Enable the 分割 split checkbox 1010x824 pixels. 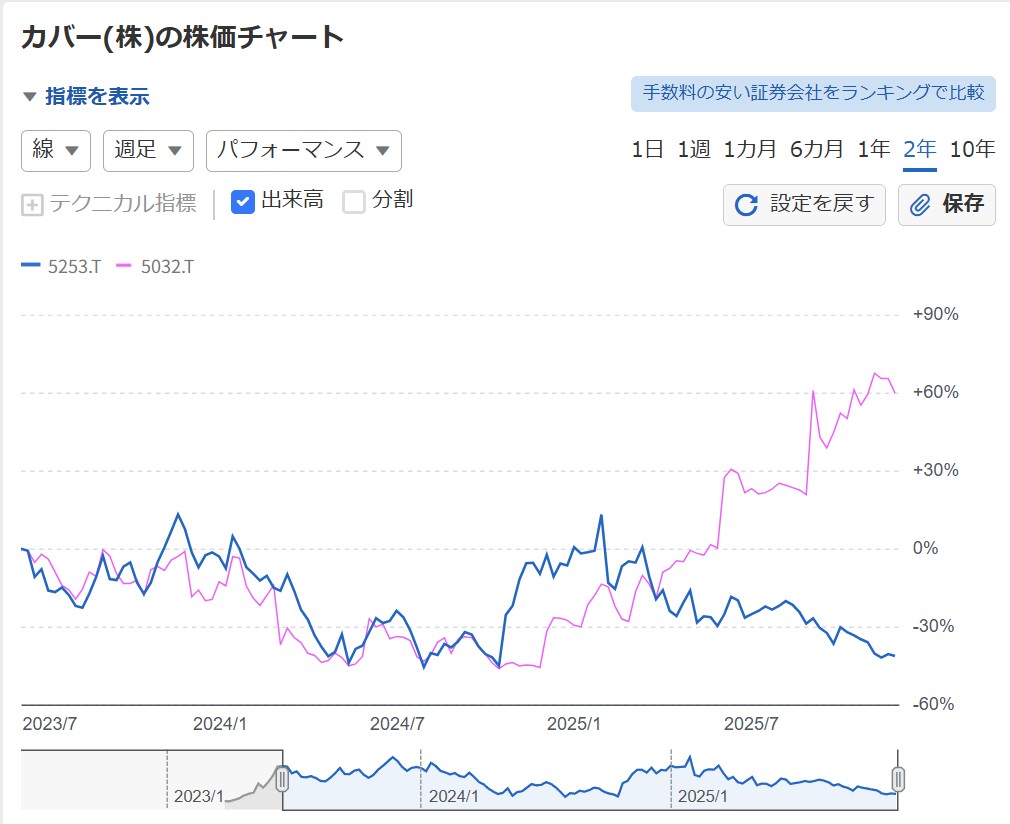coord(354,202)
